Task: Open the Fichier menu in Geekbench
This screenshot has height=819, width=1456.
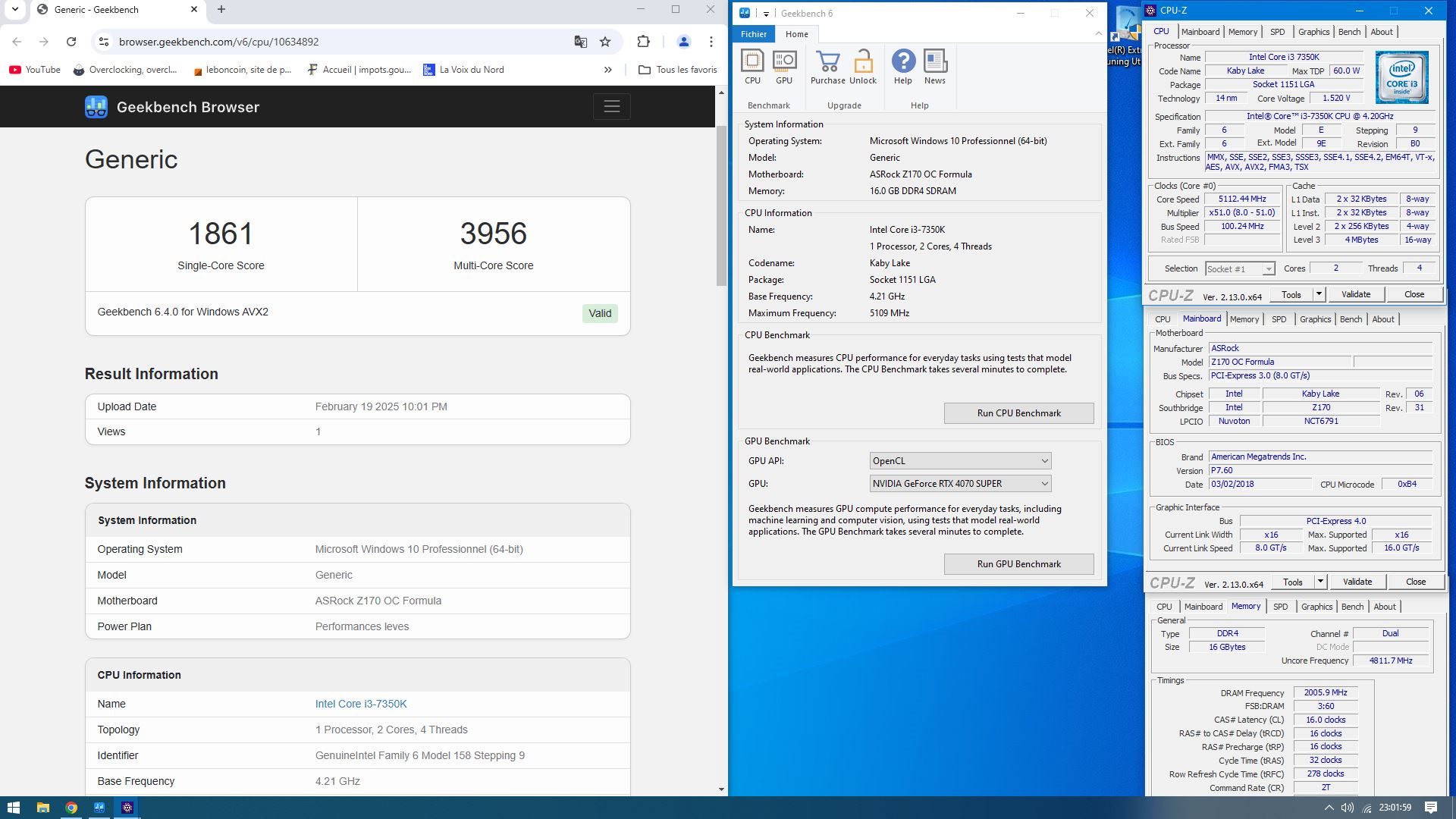Action: tap(754, 34)
